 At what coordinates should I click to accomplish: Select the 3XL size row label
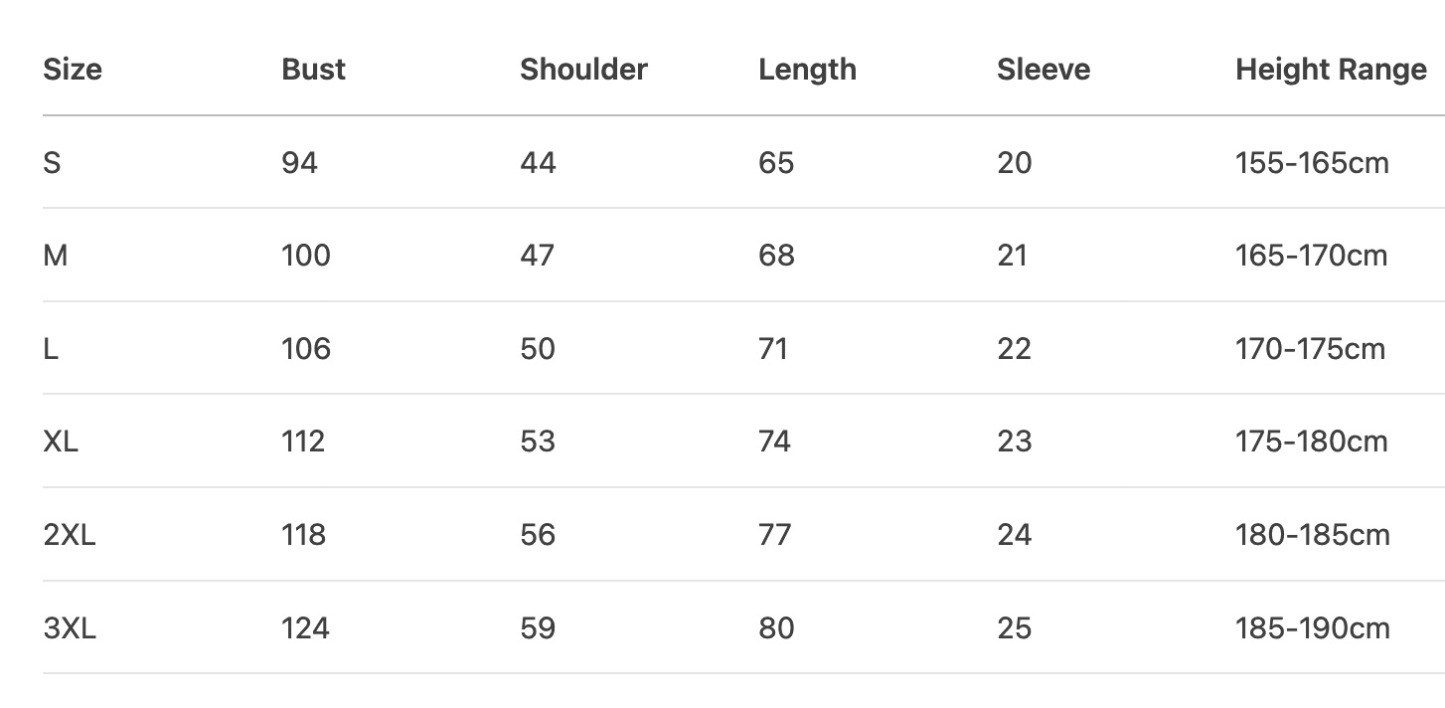[x=69, y=628]
